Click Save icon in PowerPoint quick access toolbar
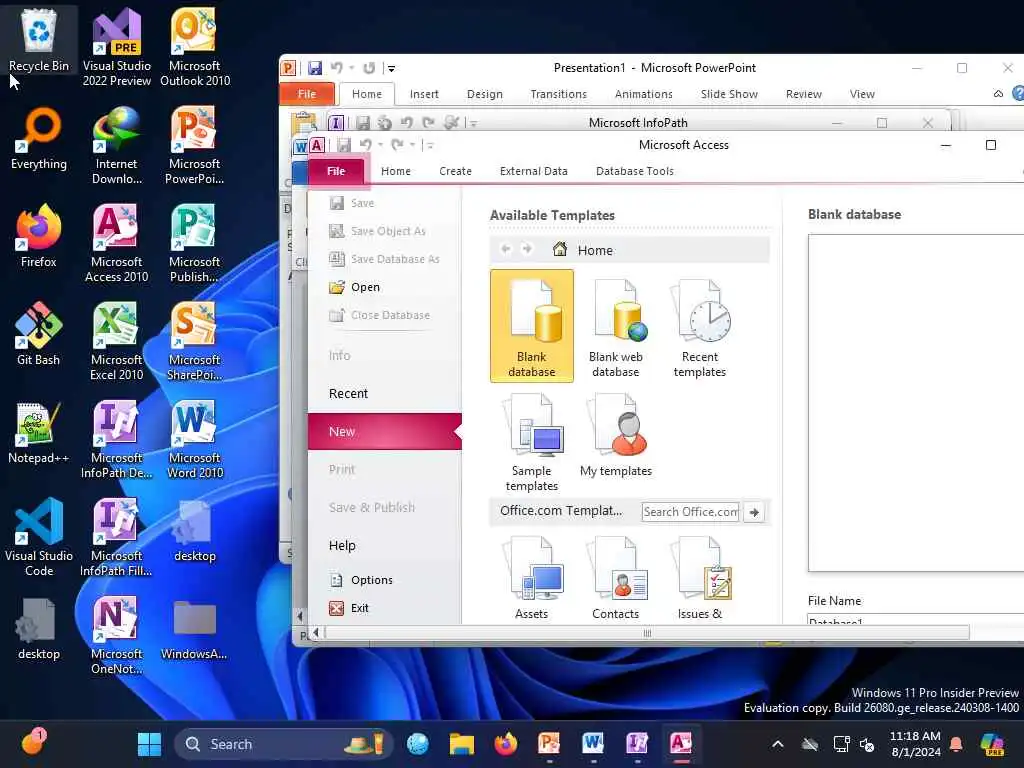 pos(315,68)
